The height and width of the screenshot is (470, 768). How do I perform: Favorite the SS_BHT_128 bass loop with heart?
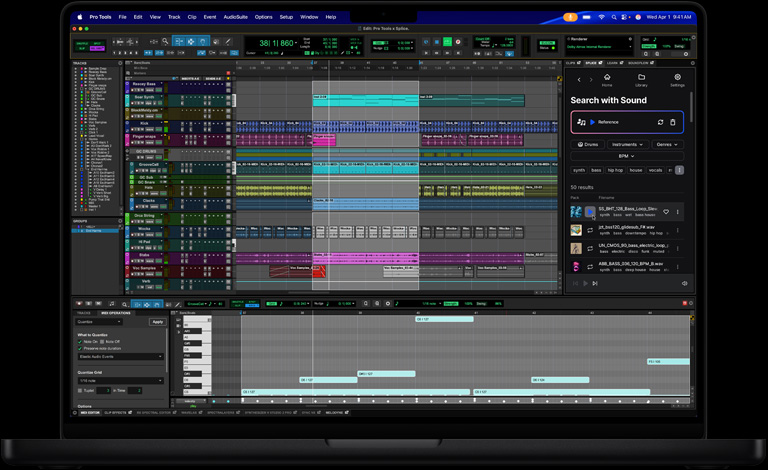[666, 212]
